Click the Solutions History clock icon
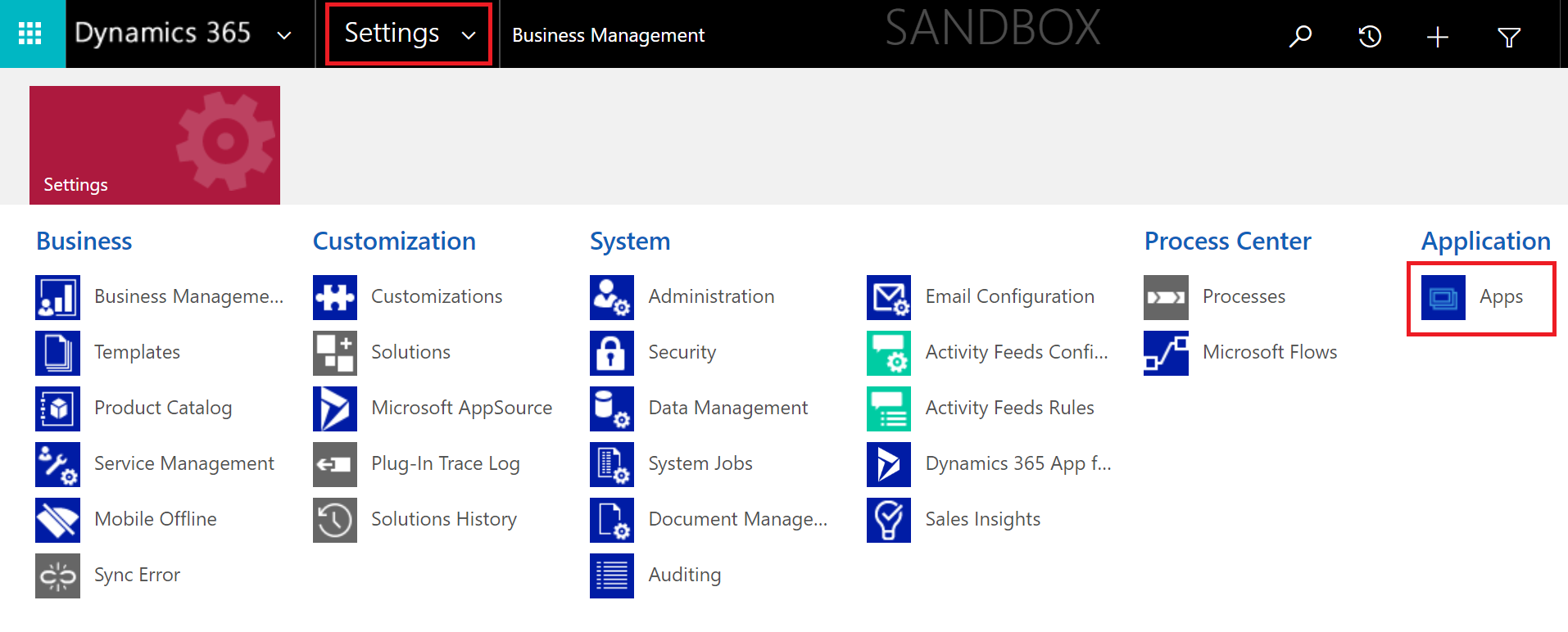 (x=335, y=520)
